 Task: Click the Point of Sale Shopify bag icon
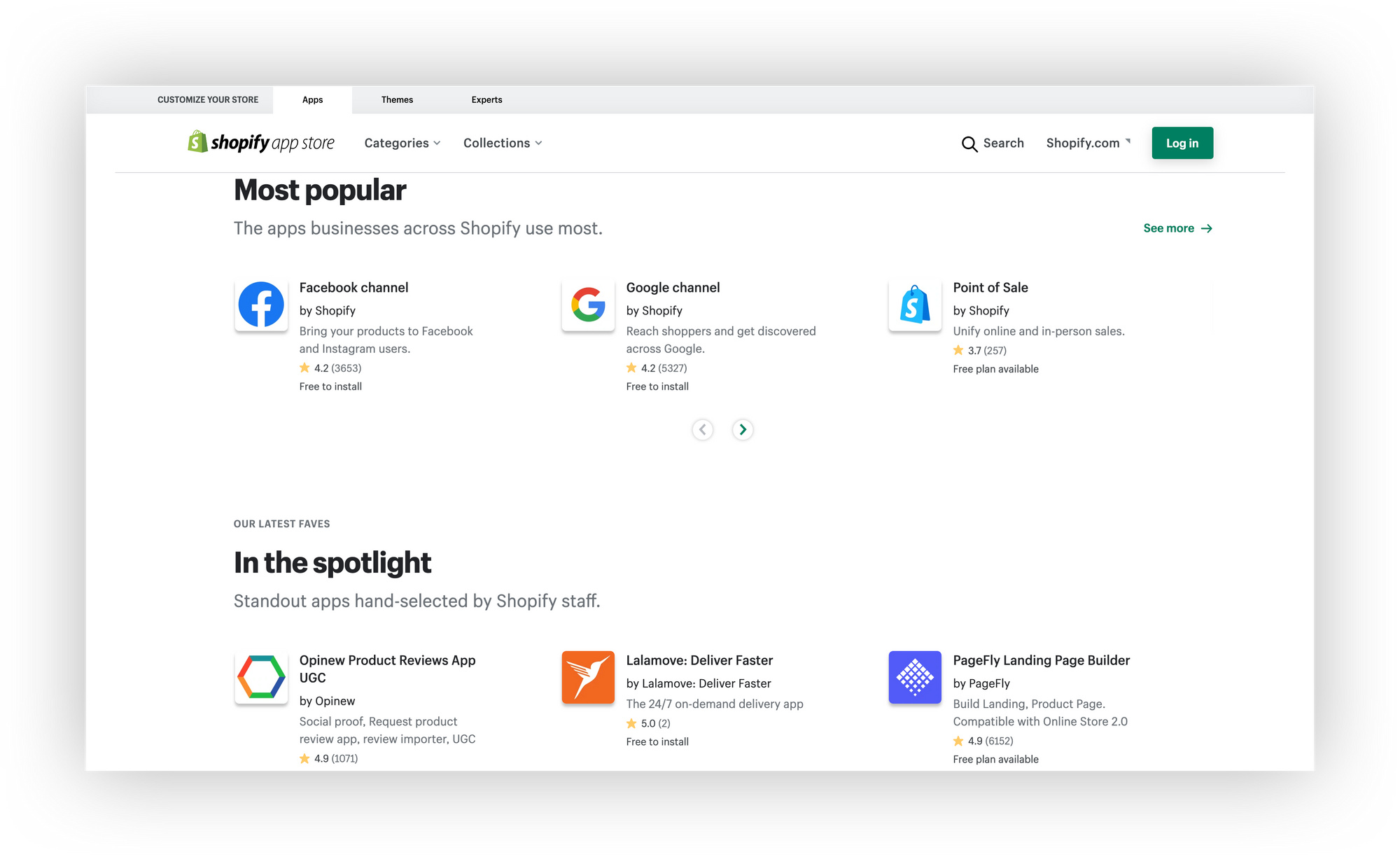click(913, 306)
